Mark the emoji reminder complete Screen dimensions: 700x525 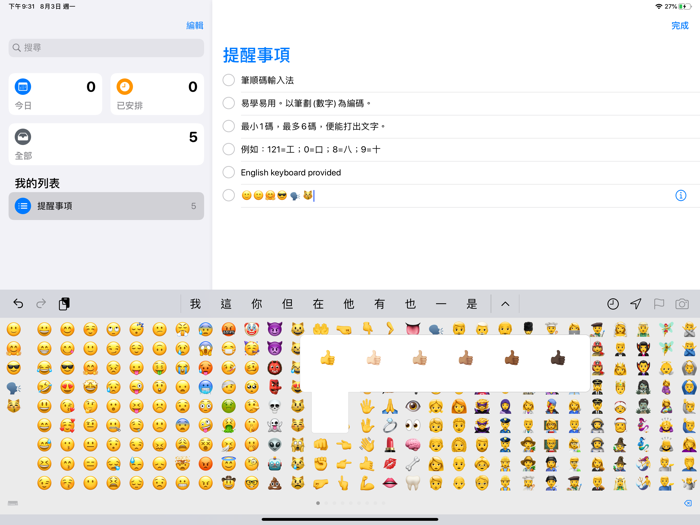(229, 196)
